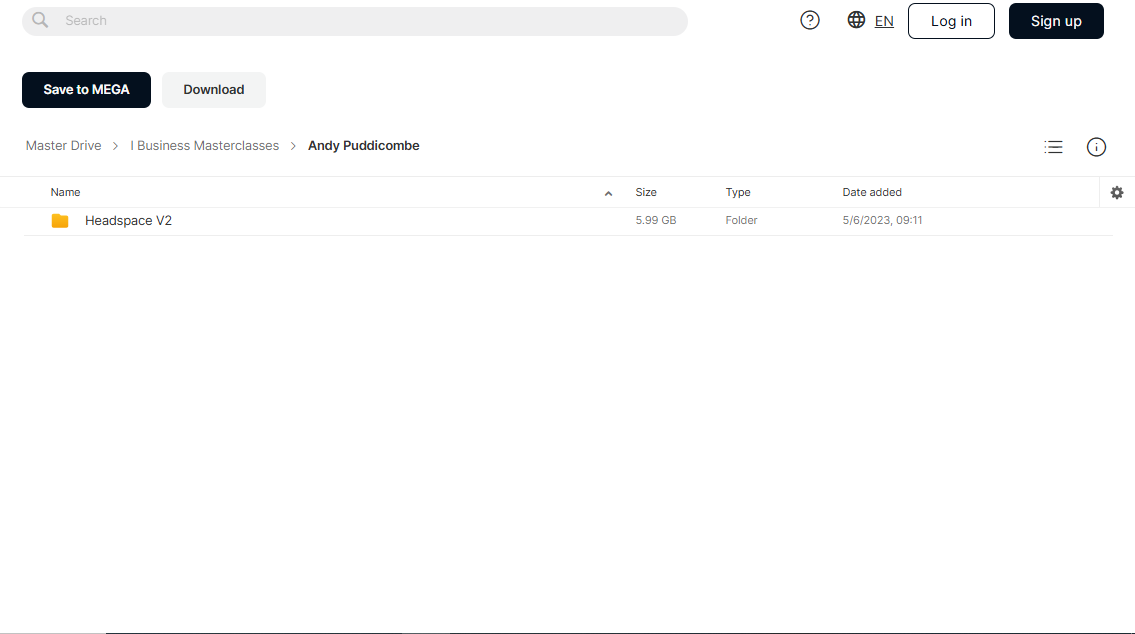Sort by Date added column header
The image size is (1135, 634).
[x=872, y=193]
